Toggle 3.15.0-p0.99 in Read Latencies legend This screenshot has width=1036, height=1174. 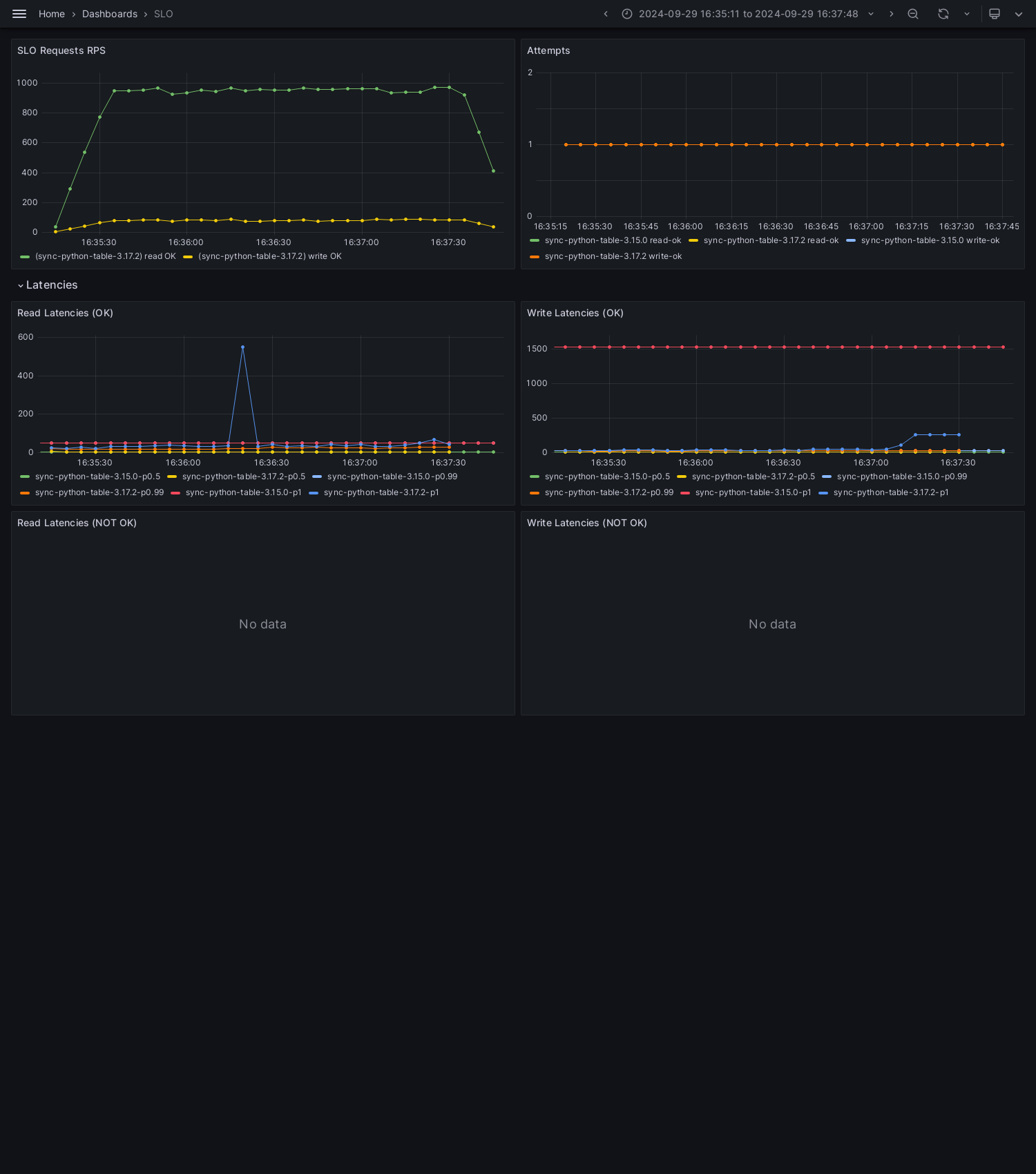coord(392,477)
